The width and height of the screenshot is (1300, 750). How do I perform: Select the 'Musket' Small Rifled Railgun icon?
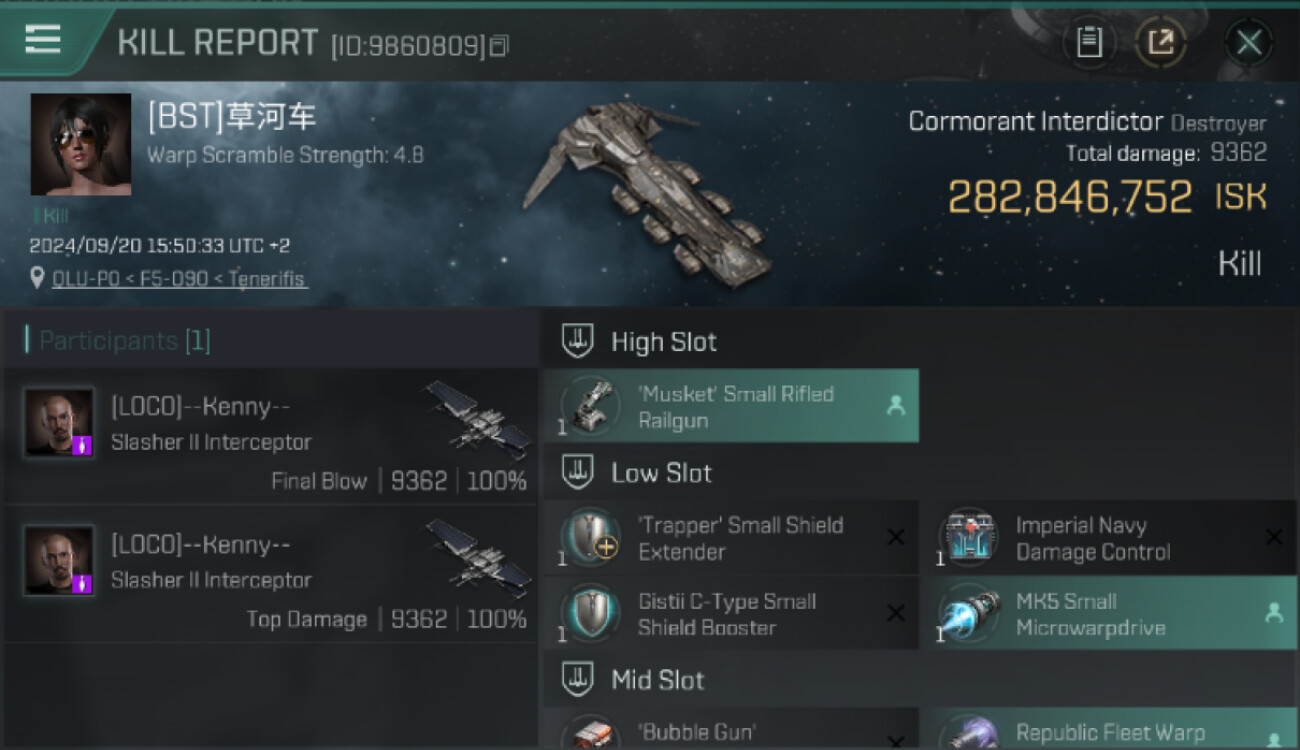click(x=589, y=406)
